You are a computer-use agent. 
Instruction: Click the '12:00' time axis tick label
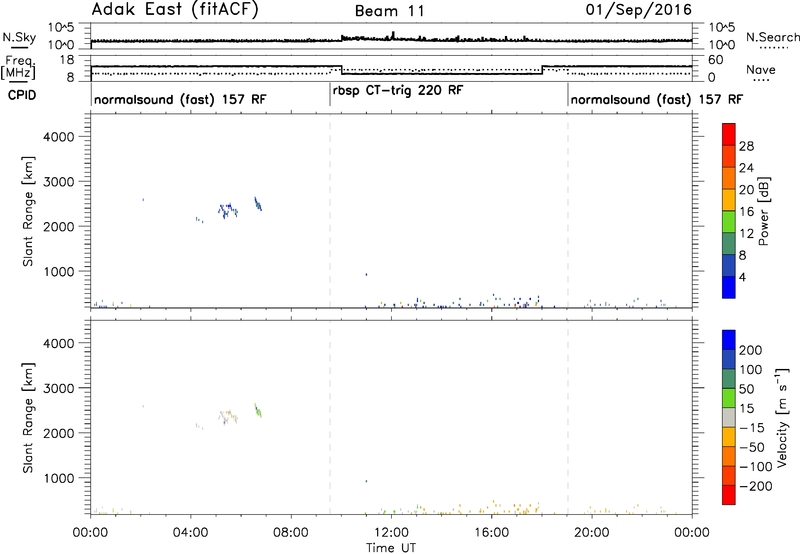tap(391, 533)
